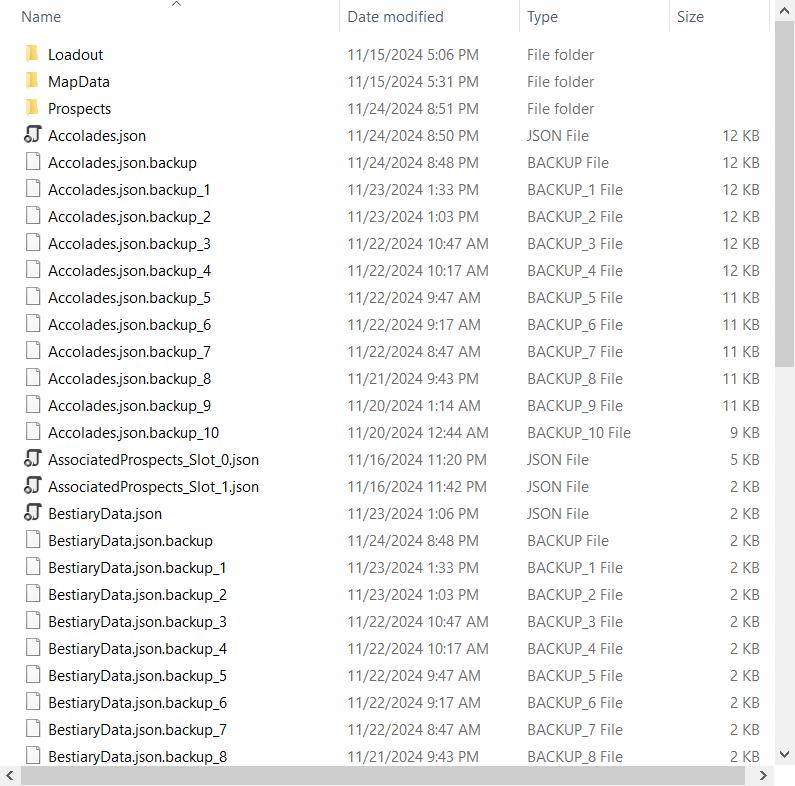
Task: Click the BACKUP_9 File type cell
Action: (574, 405)
